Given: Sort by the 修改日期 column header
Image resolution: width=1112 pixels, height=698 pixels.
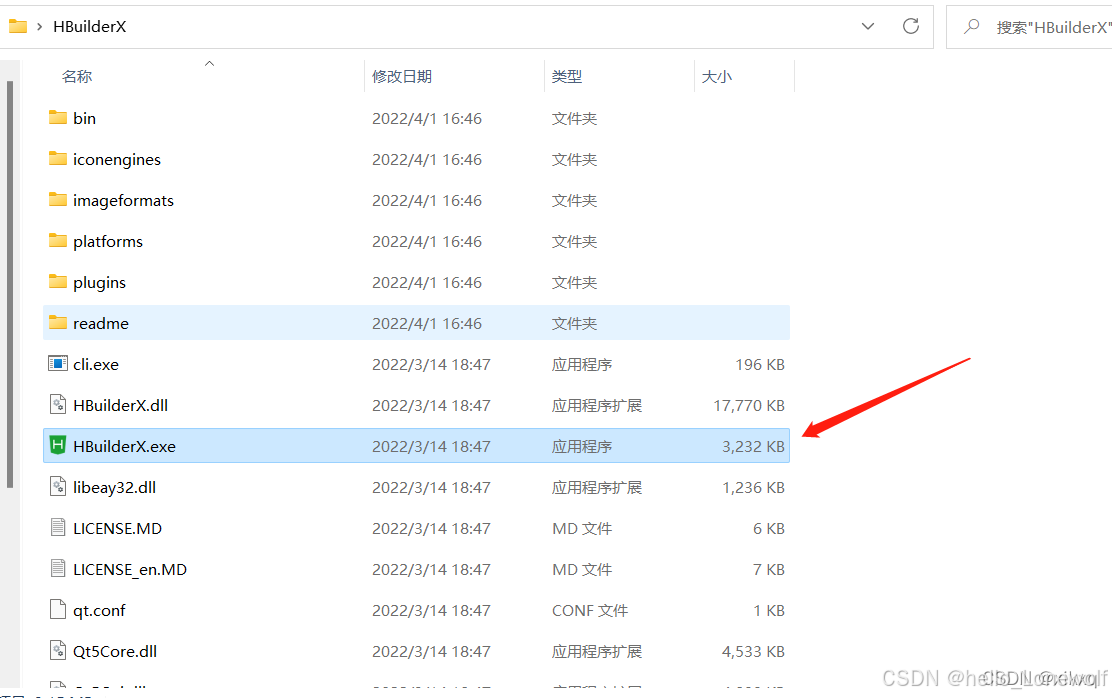Looking at the screenshot, I should click(x=401, y=77).
